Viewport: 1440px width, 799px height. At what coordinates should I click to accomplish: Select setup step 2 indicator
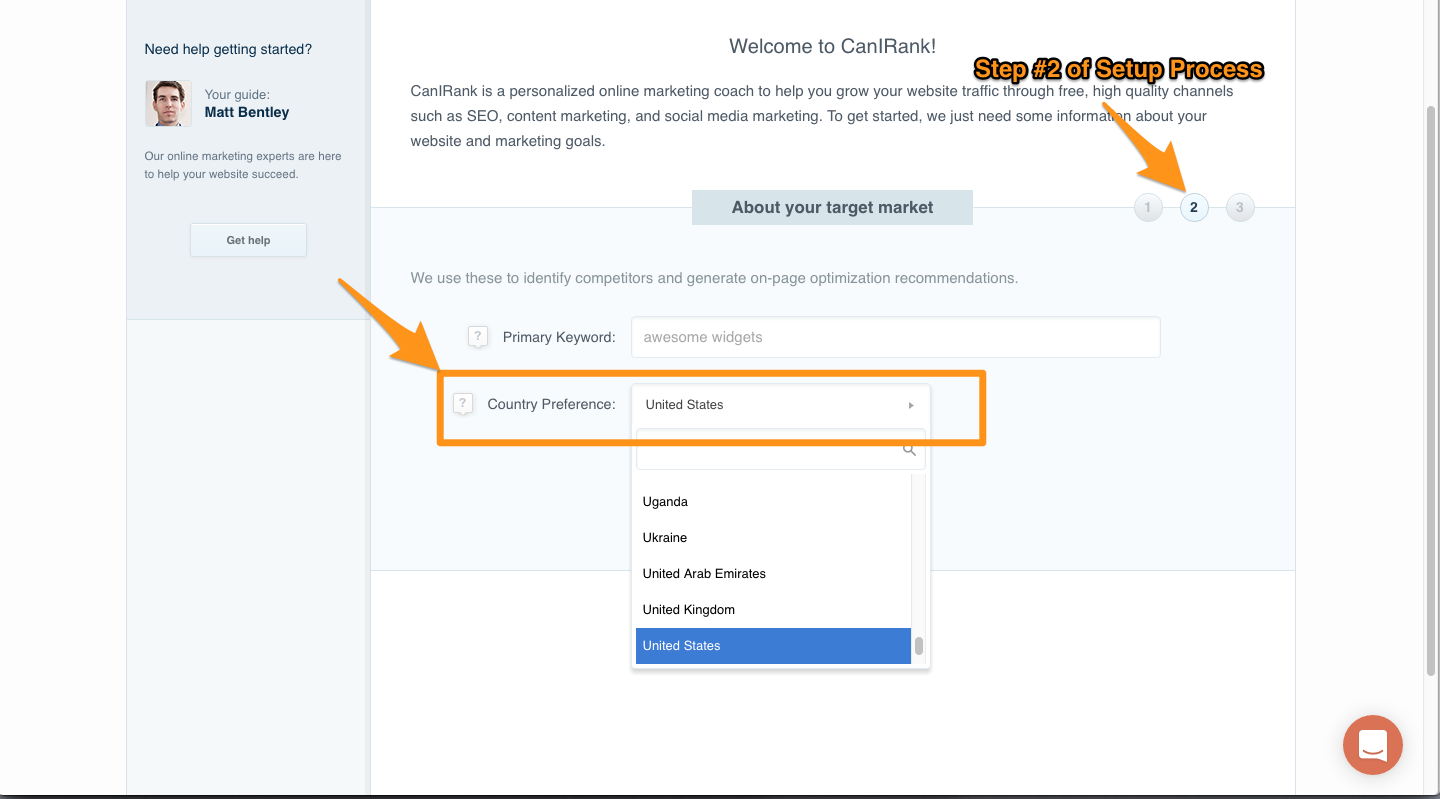point(1194,208)
